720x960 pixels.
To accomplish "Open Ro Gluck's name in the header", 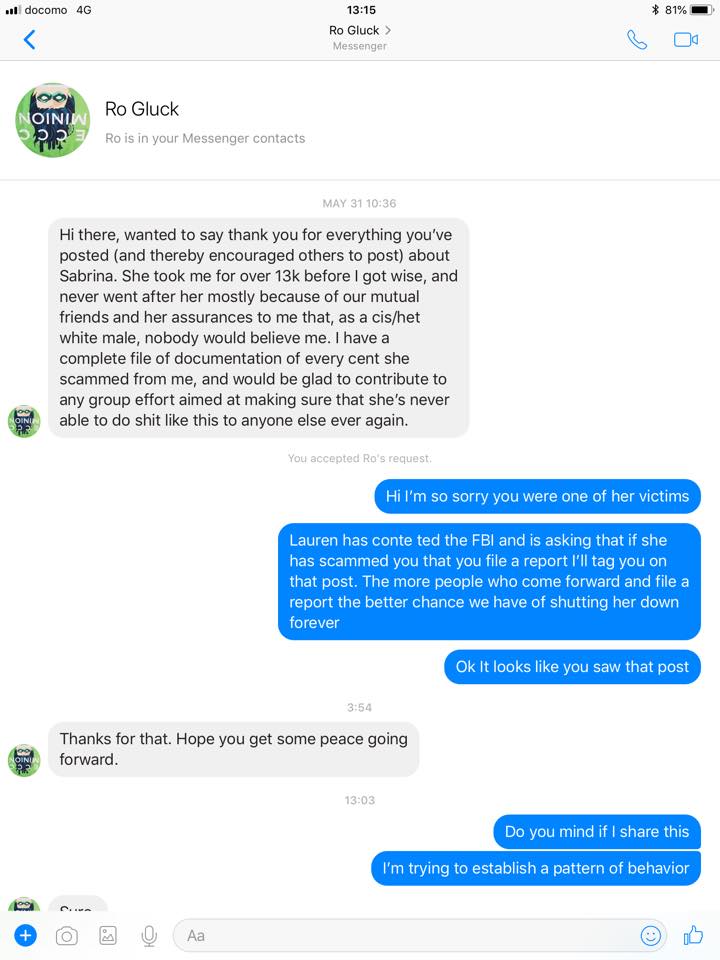I will tap(352, 29).
